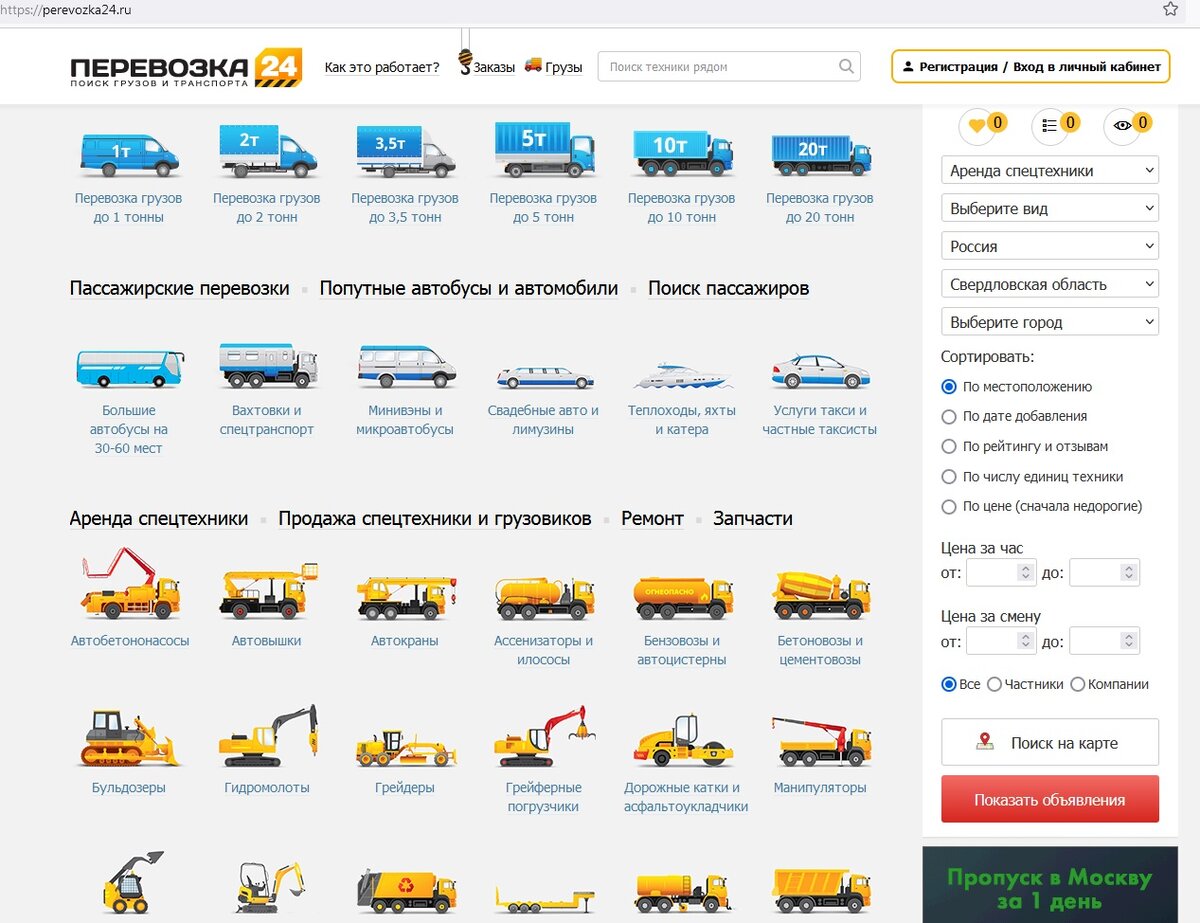The width and height of the screenshot is (1200, 923).
Task: Open the Аренда спецтехники dropdown
Action: tap(1050, 170)
